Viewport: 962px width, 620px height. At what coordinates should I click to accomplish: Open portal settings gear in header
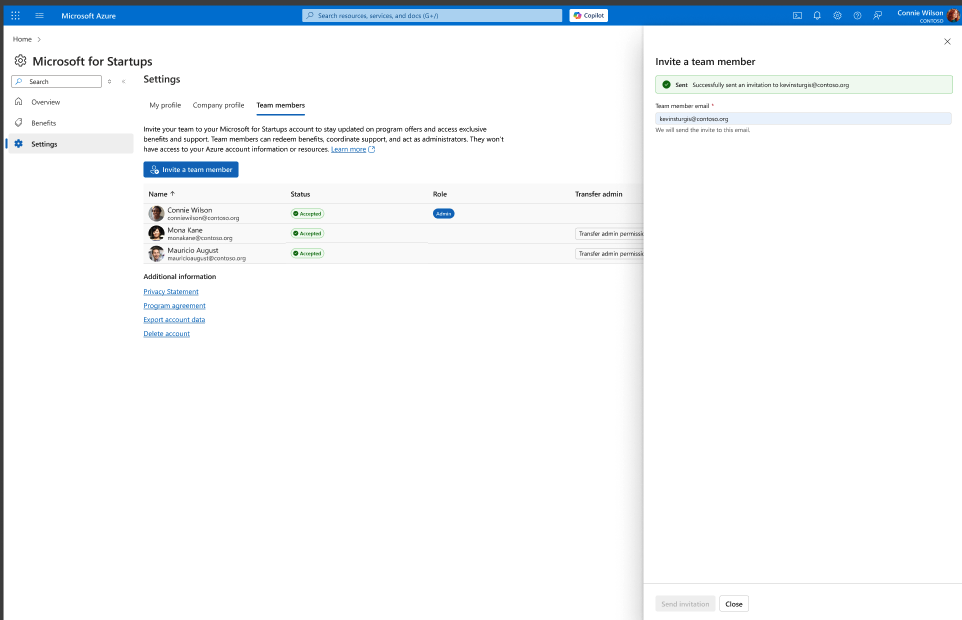(x=837, y=15)
